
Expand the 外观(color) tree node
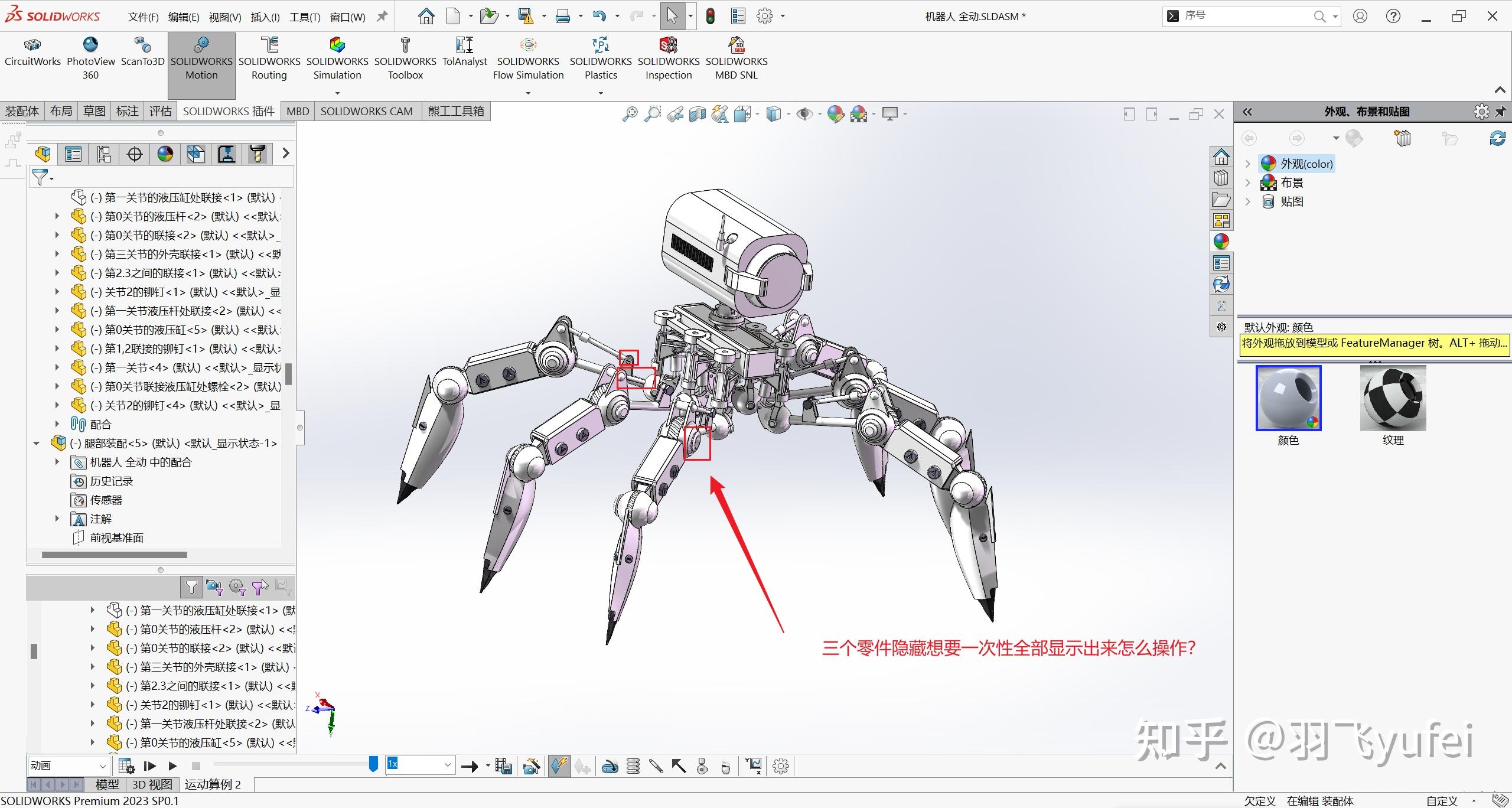click(1248, 164)
